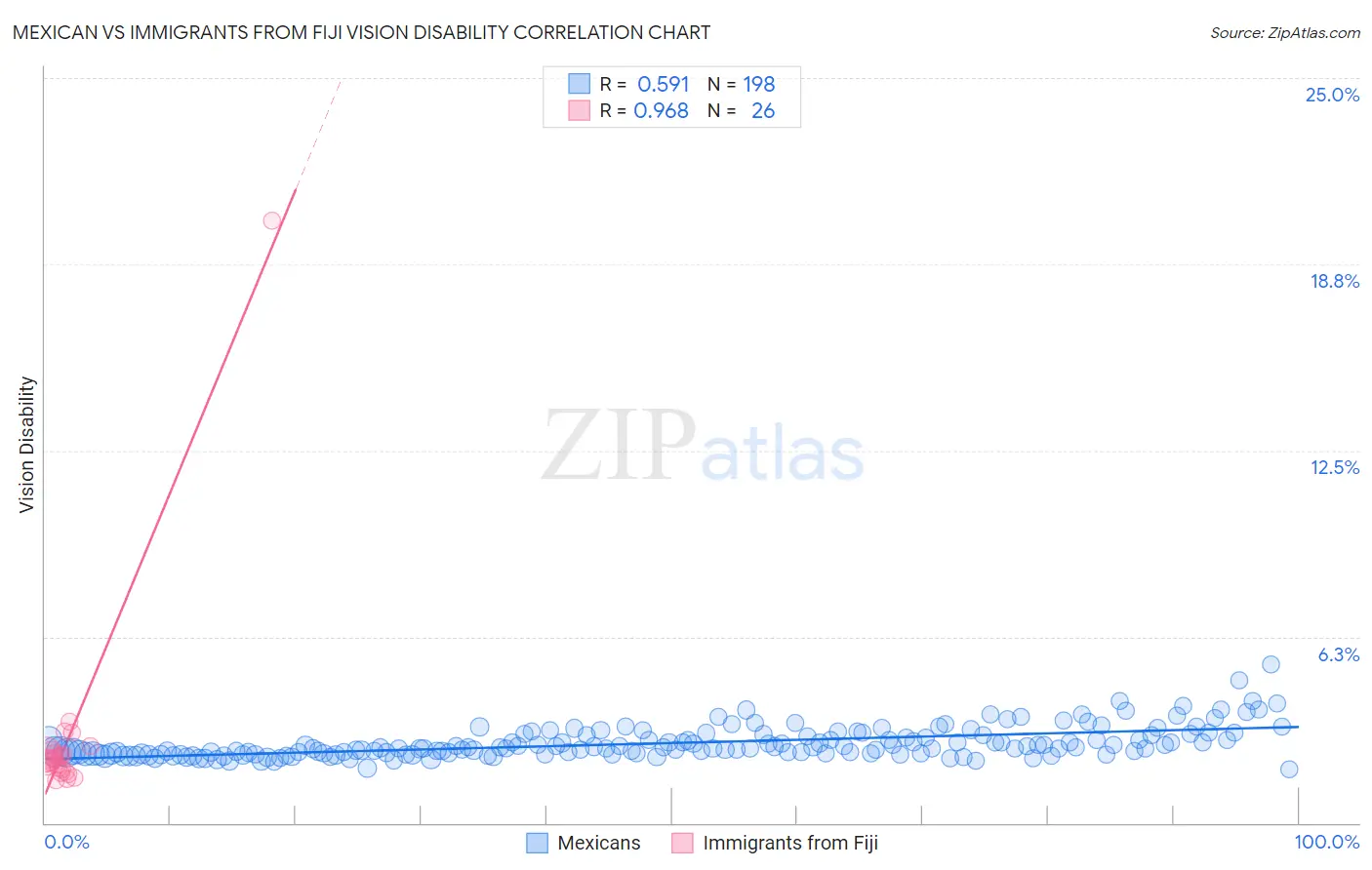Viewport: 1372px width, 870px height.
Task: Click the chart title text
Action: (x=361, y=32)
